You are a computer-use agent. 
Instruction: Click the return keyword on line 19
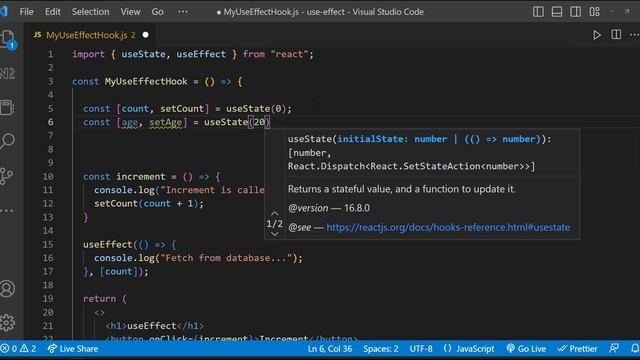pyautogui.click(x=100, y=299)
